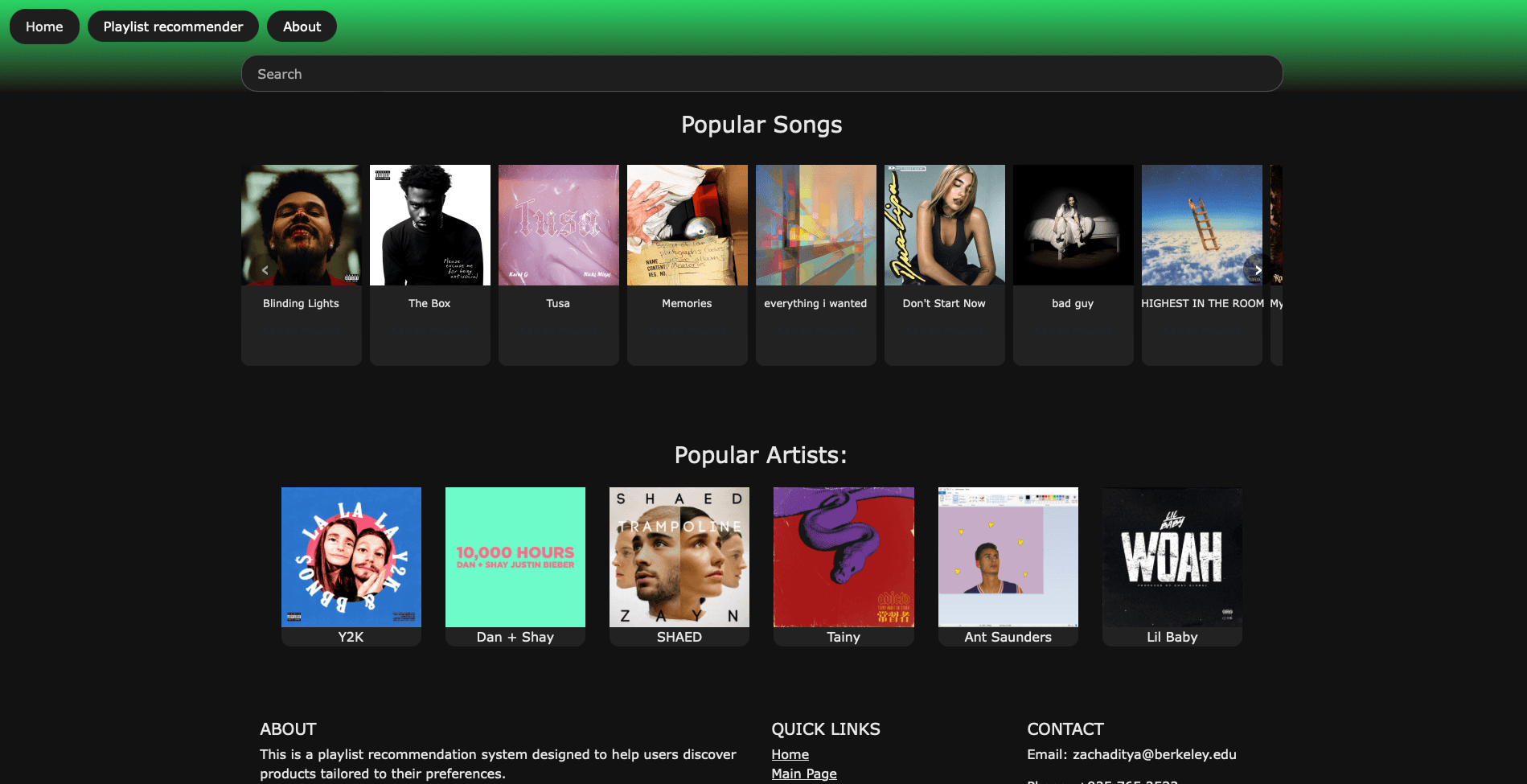This screenshot has height=784, width=1527.
Task: Select the Blinding Lights album cover
Action: (x=302, y=225)
